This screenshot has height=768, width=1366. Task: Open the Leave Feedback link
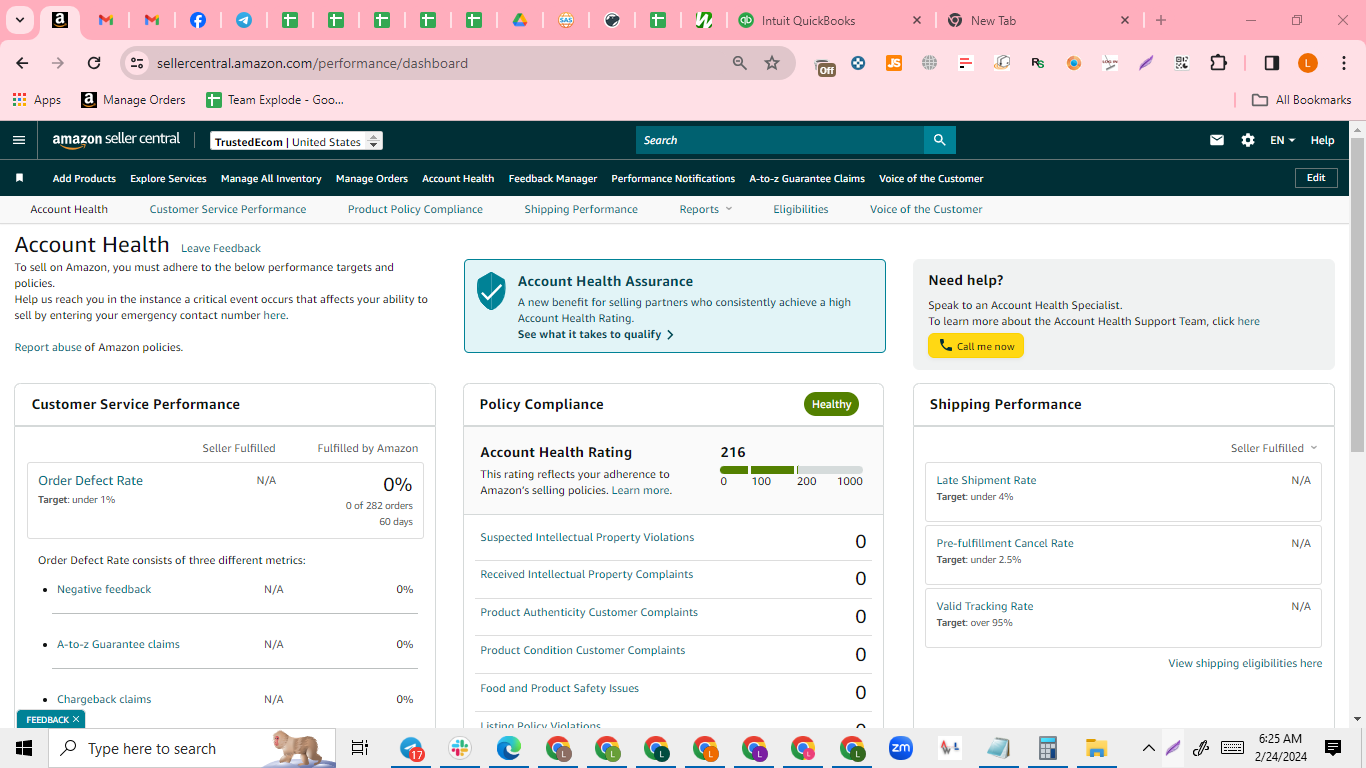(x=221, y=248)
